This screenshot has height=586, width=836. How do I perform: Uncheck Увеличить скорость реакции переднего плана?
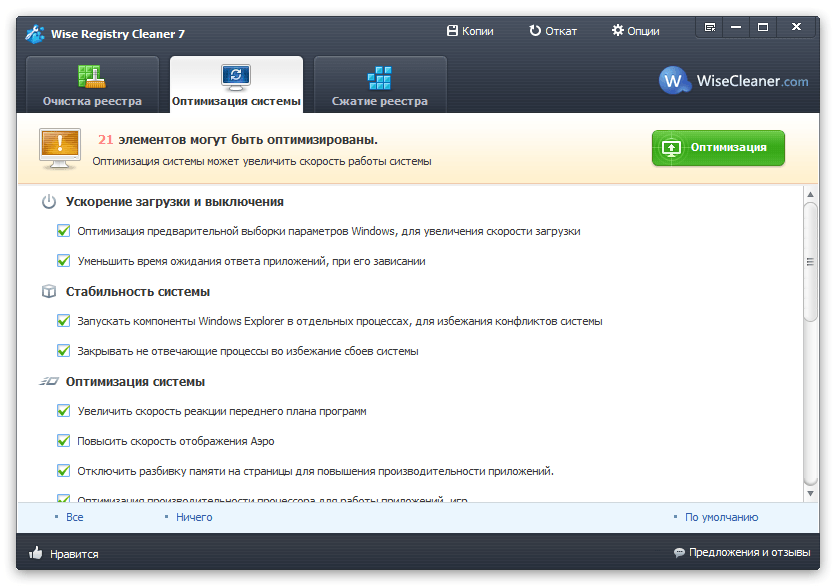point(63,411)
